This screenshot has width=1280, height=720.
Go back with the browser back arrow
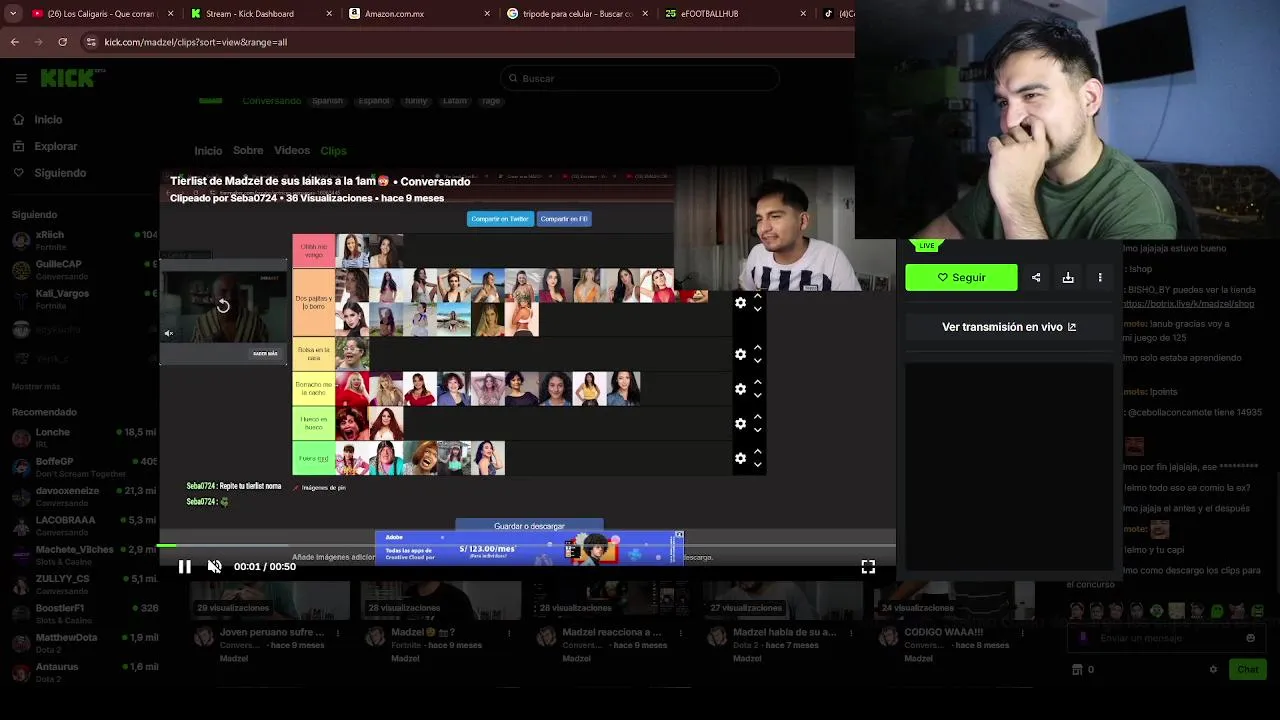click(x=15, y=42)
